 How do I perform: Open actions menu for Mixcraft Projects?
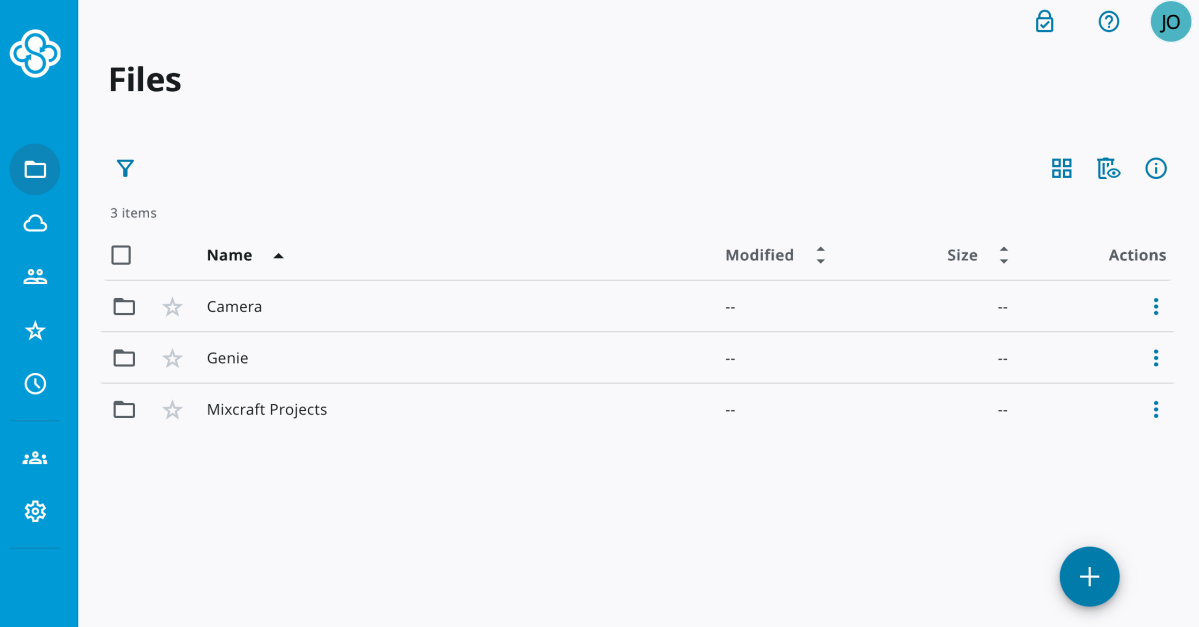point(1155,409)
